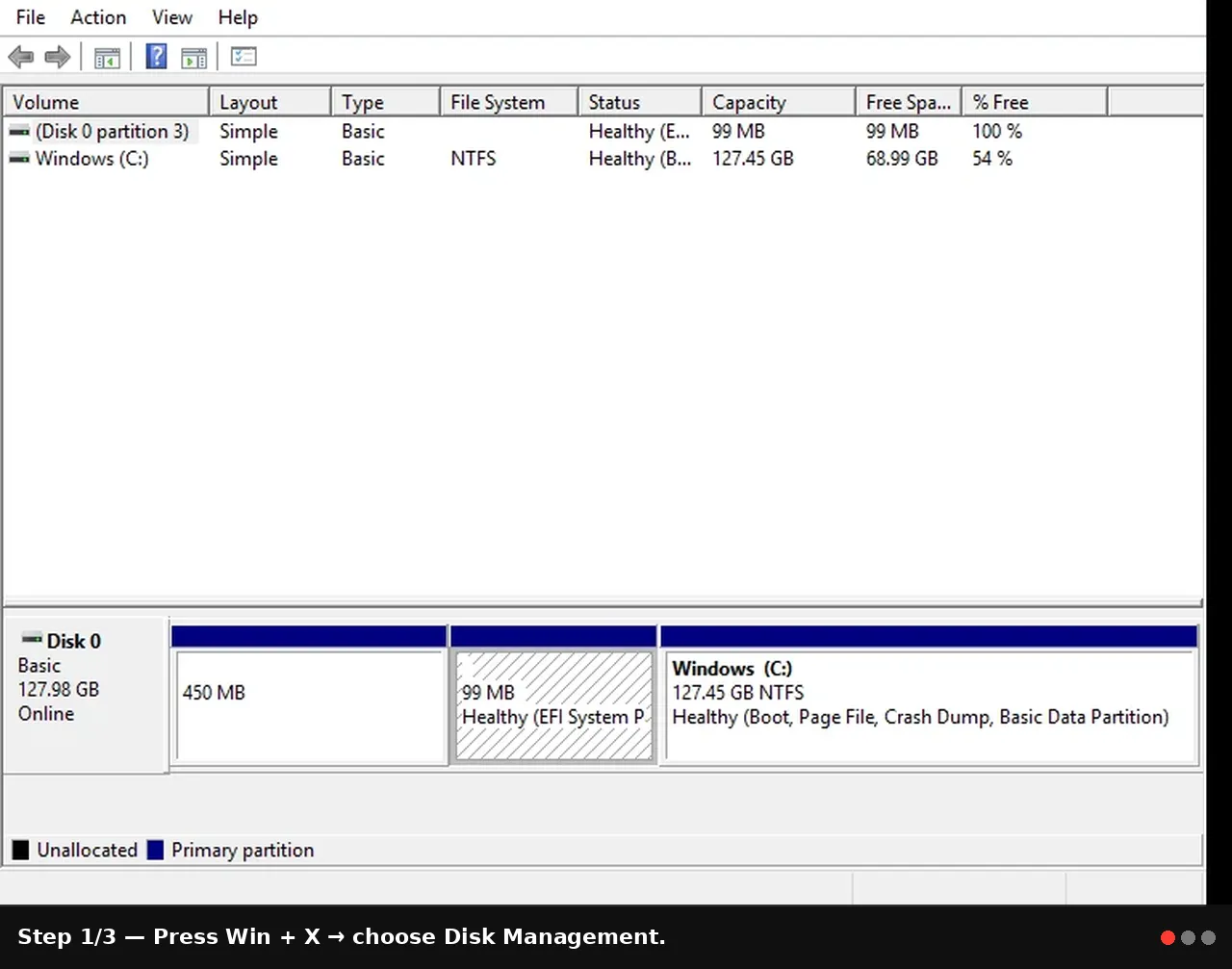
Task: Click the Back arrow toolbar icon
Action: 21,58
